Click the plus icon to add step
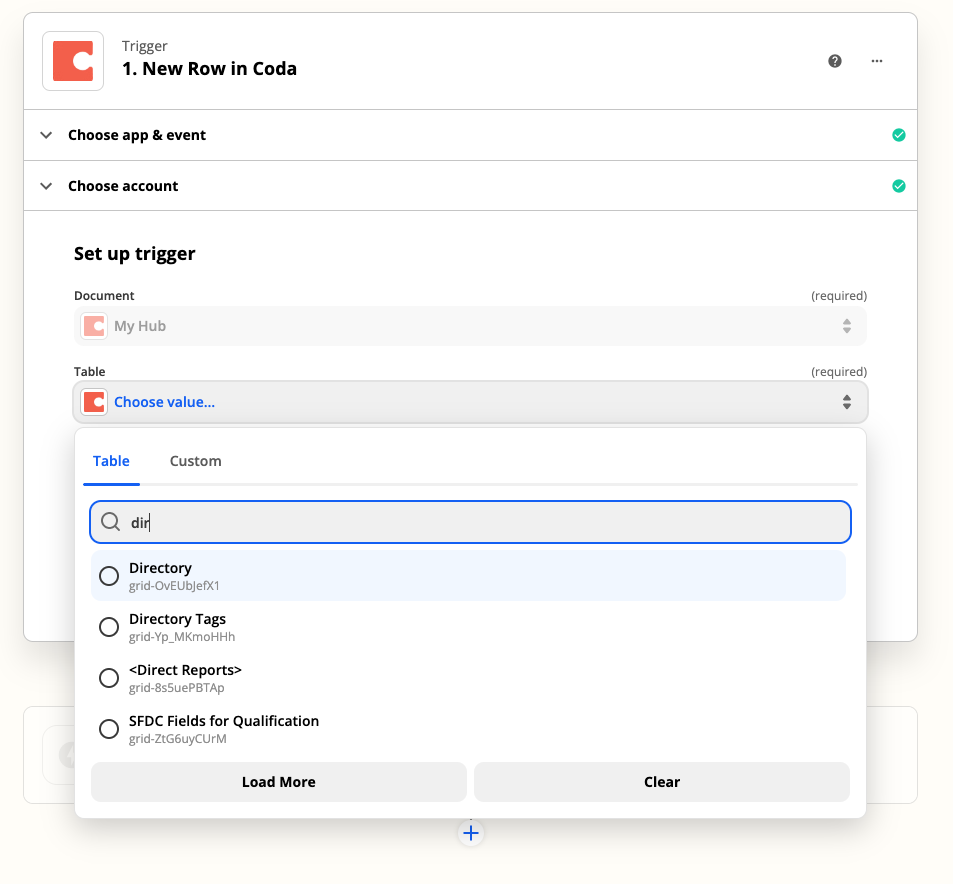The height and width of the screenshot is (884, 953). coord(471,833)
